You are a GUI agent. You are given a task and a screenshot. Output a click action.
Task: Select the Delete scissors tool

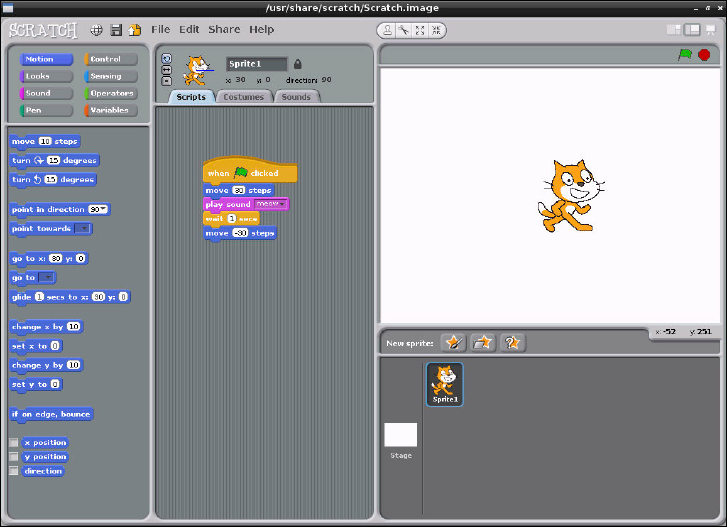(406, 30)
